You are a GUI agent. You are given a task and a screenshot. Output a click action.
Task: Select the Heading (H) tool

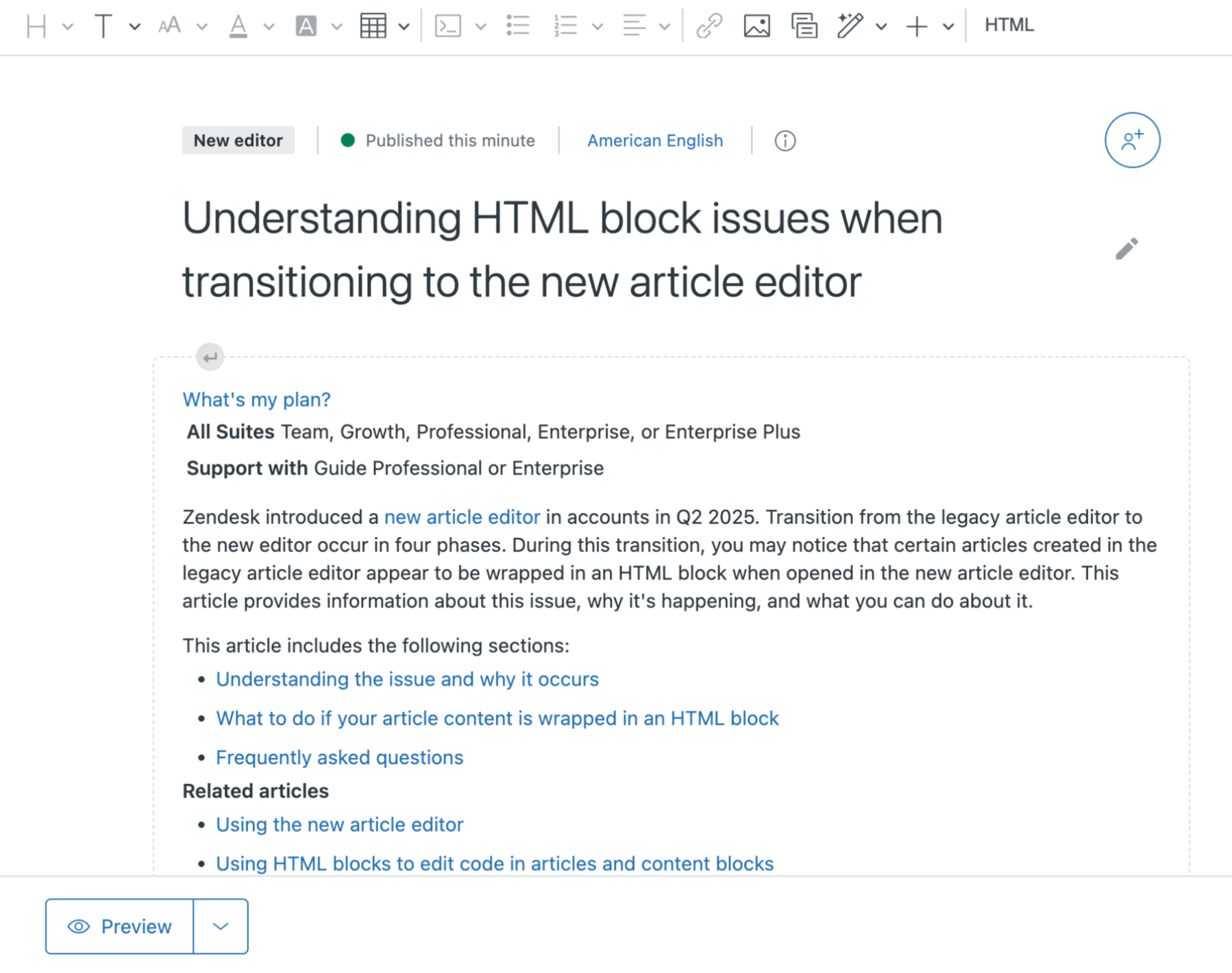click(x=36, y=26)
